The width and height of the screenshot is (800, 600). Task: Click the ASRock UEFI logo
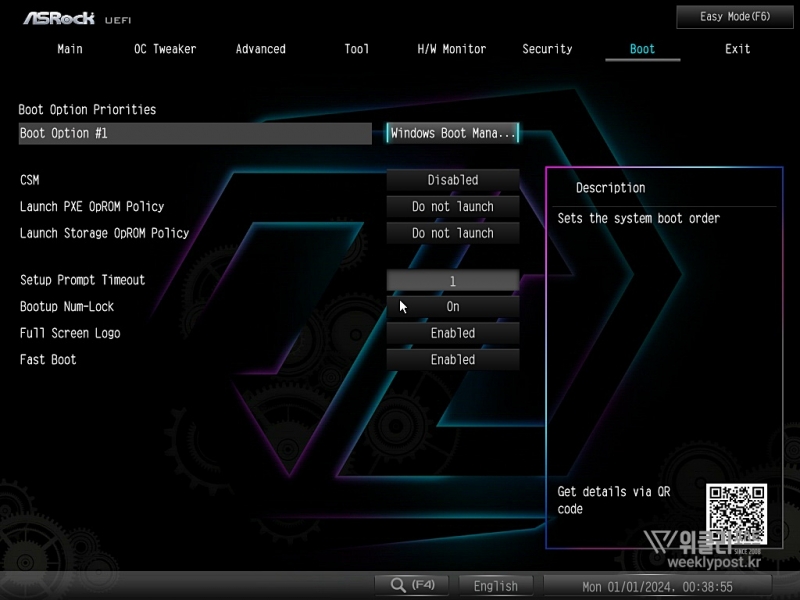(x=76, y=18)
